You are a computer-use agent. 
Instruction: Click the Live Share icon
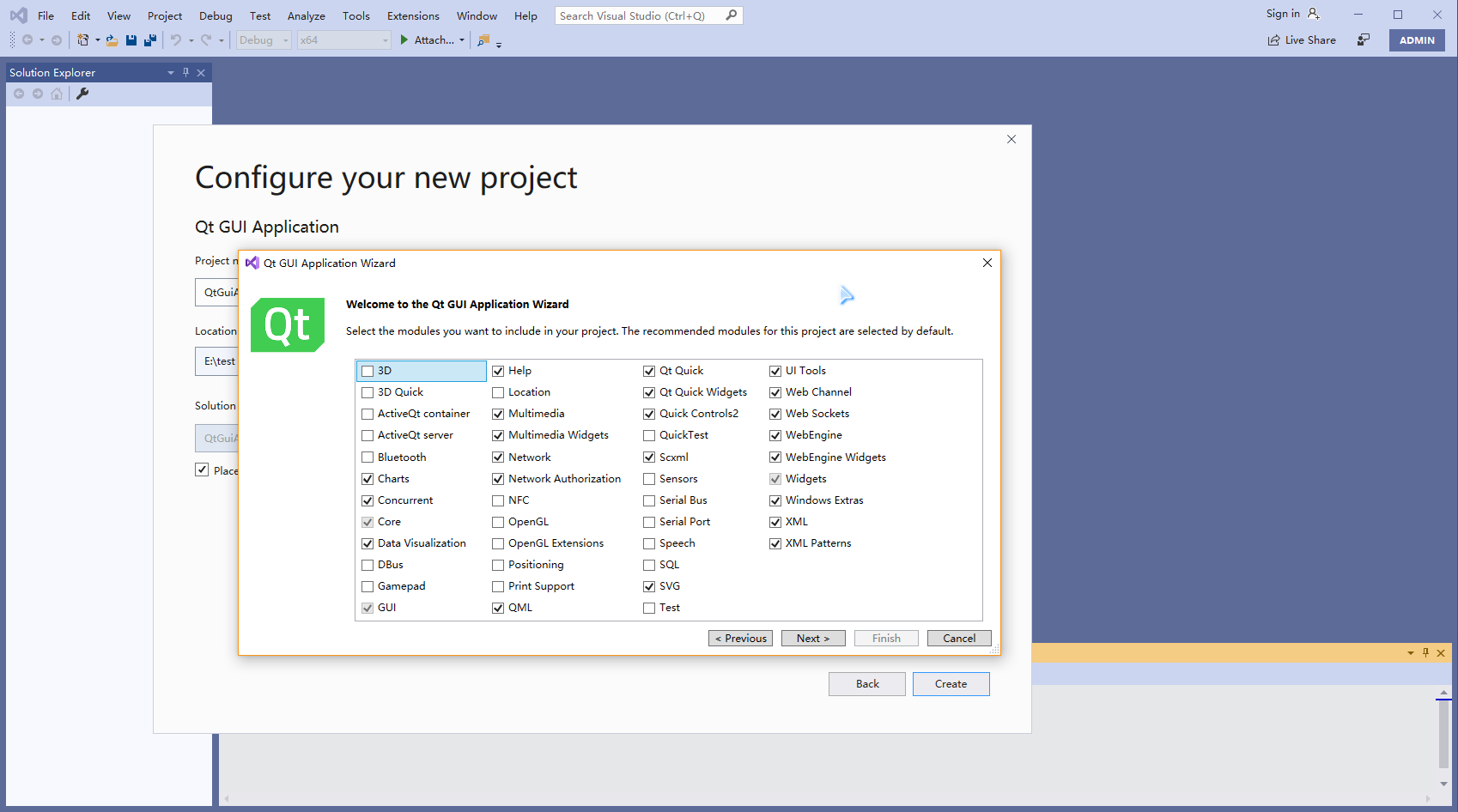point(1274,40)
